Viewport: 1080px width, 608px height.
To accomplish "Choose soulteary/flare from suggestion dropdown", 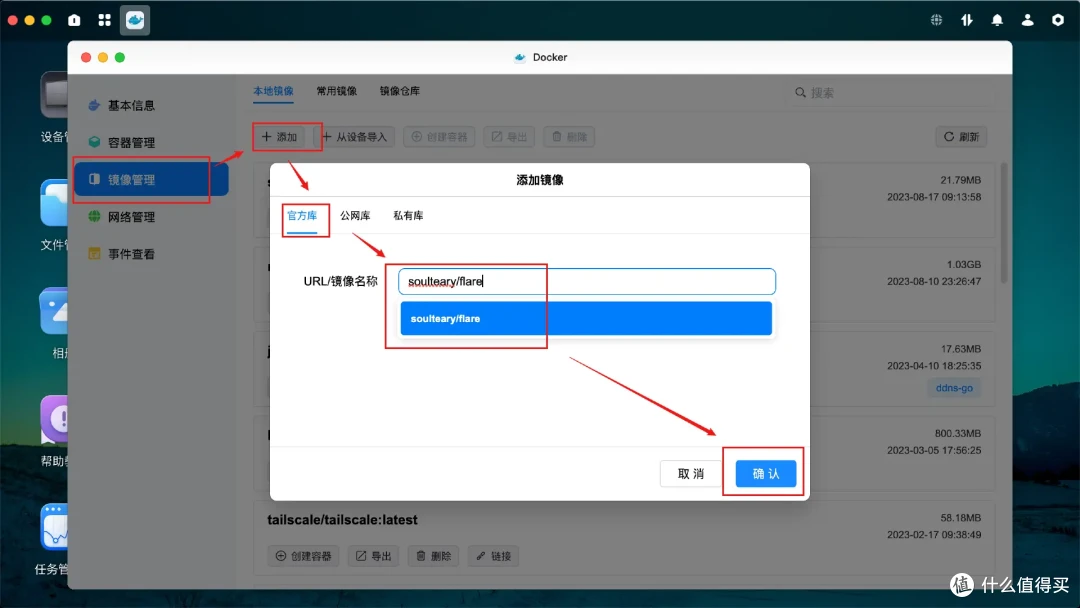I will pyautogui.click(x=586, y=318).
